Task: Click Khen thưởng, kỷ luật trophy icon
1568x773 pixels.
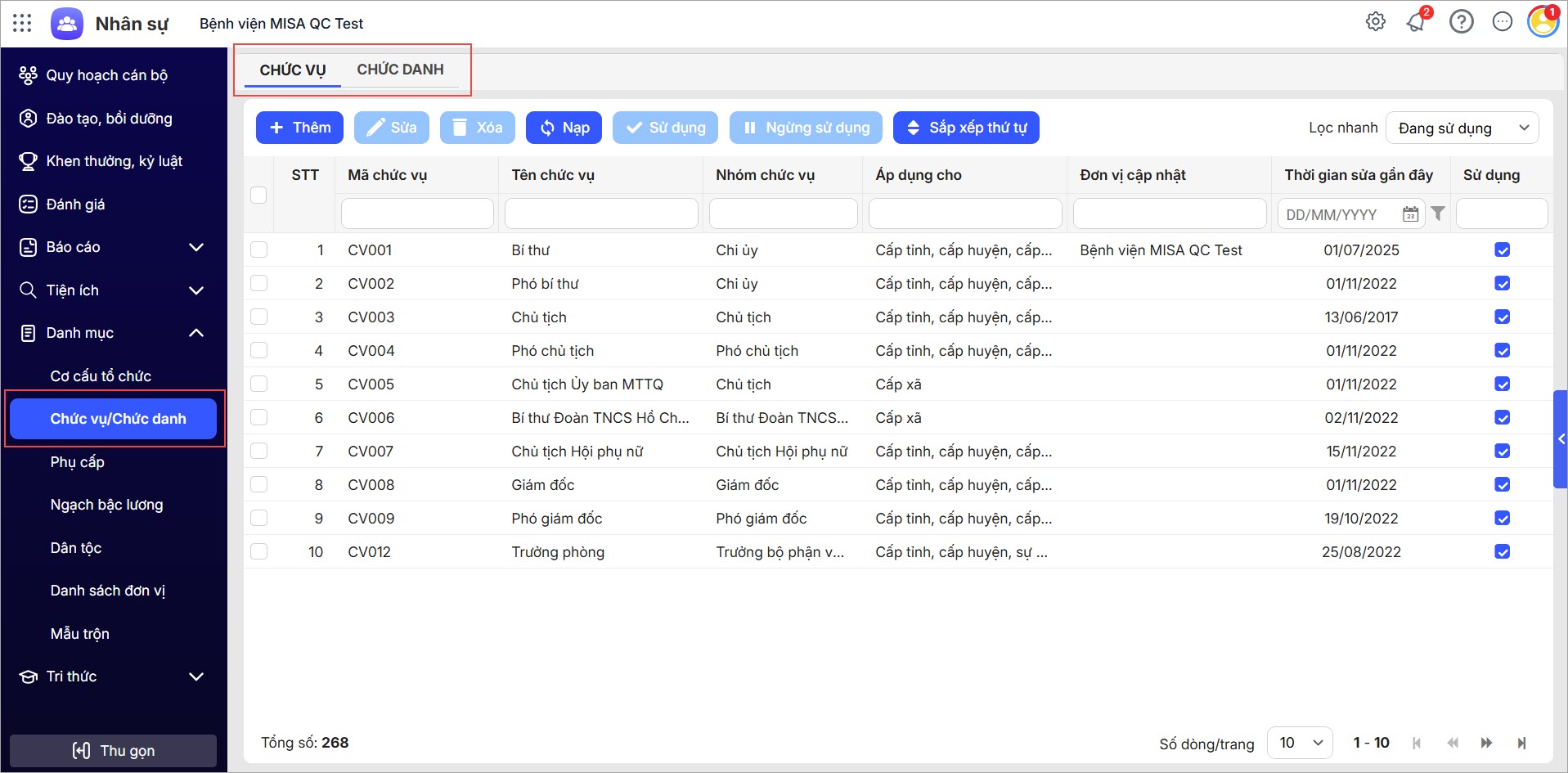Action: coord(28,161)
